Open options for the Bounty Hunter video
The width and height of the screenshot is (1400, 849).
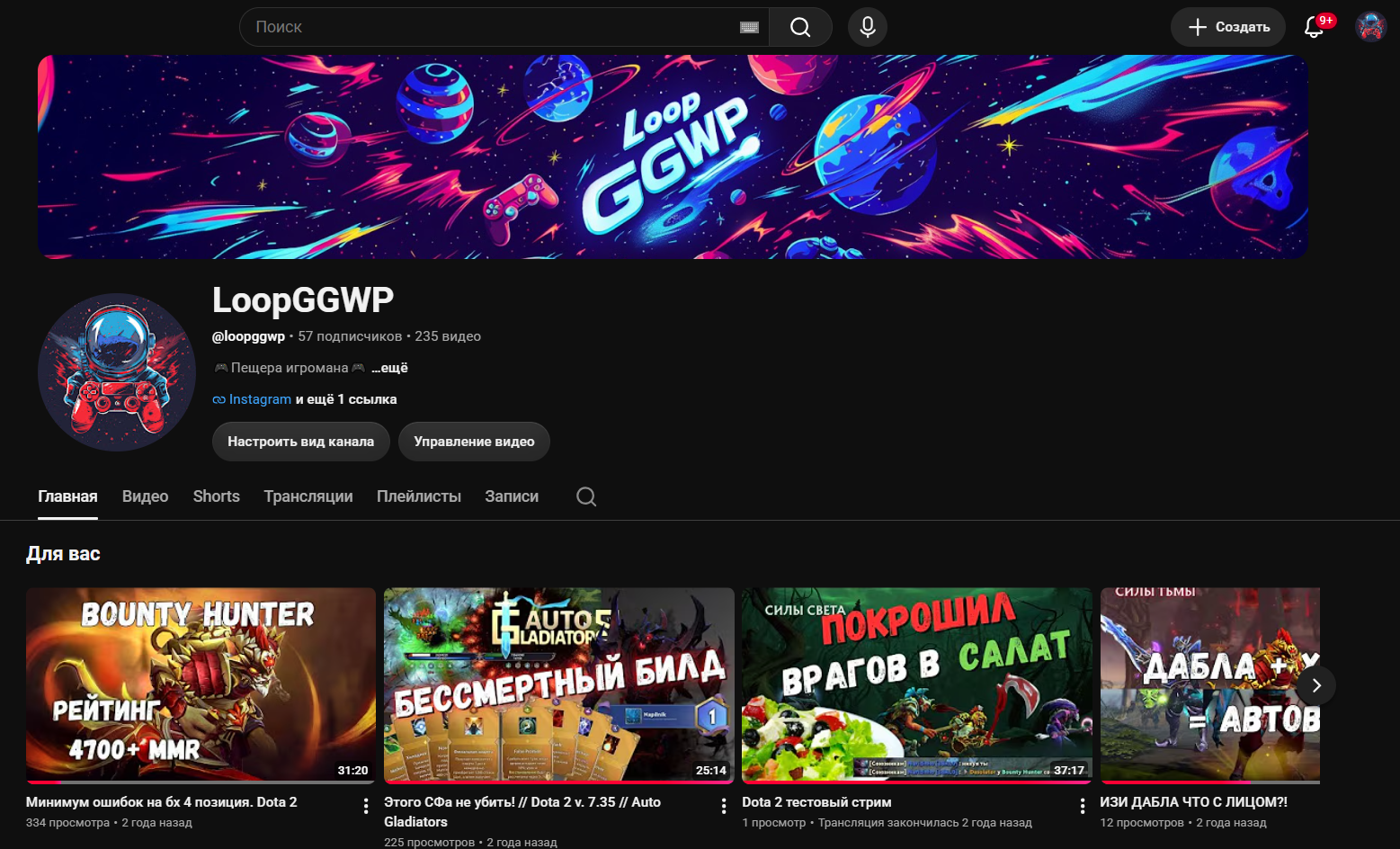(366, 806)
